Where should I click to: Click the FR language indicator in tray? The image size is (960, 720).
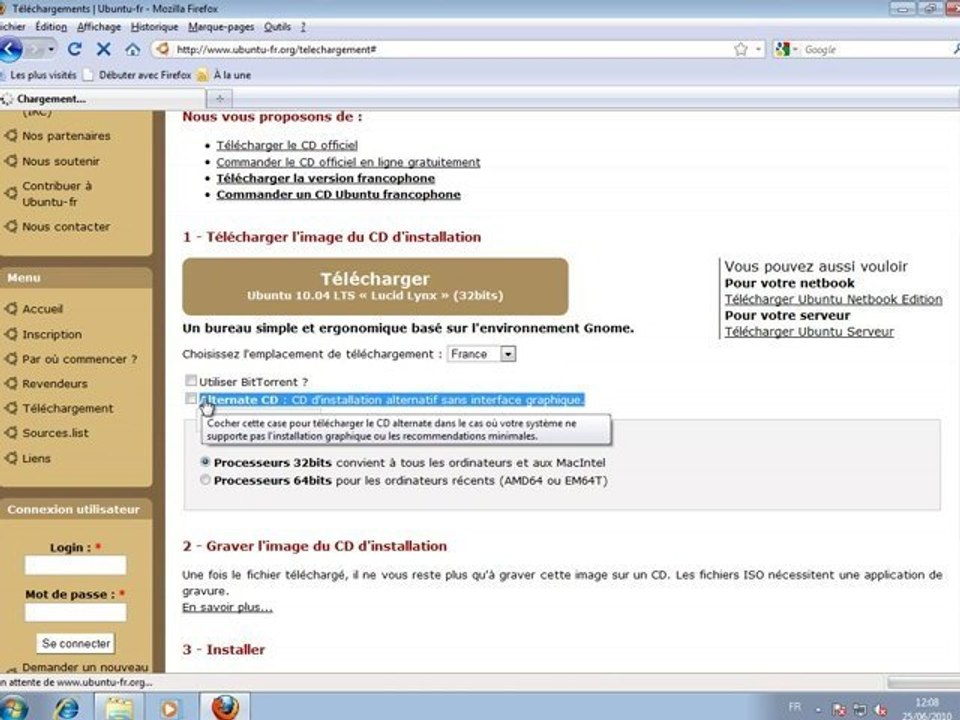click(x=795, y=707)
